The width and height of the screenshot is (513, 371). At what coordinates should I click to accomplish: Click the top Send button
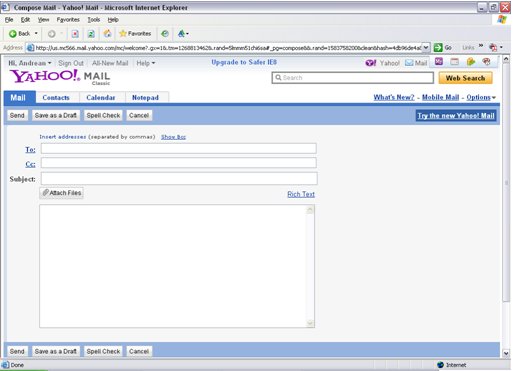click(17, 115)
